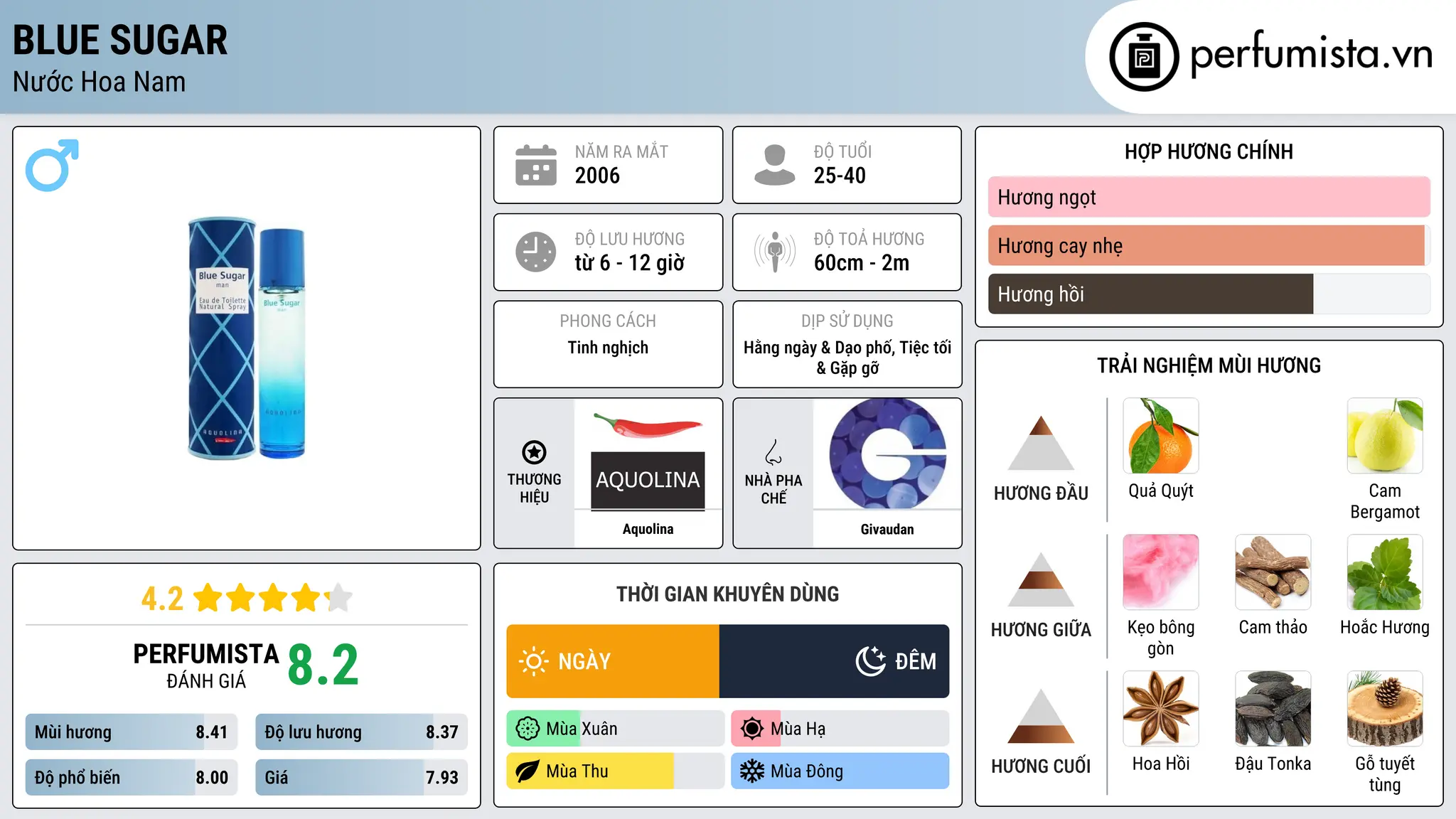This screenshot has width=1456, height=819.
Task: Click the Dịp sử dụng label
Action: tap(847, 321)
